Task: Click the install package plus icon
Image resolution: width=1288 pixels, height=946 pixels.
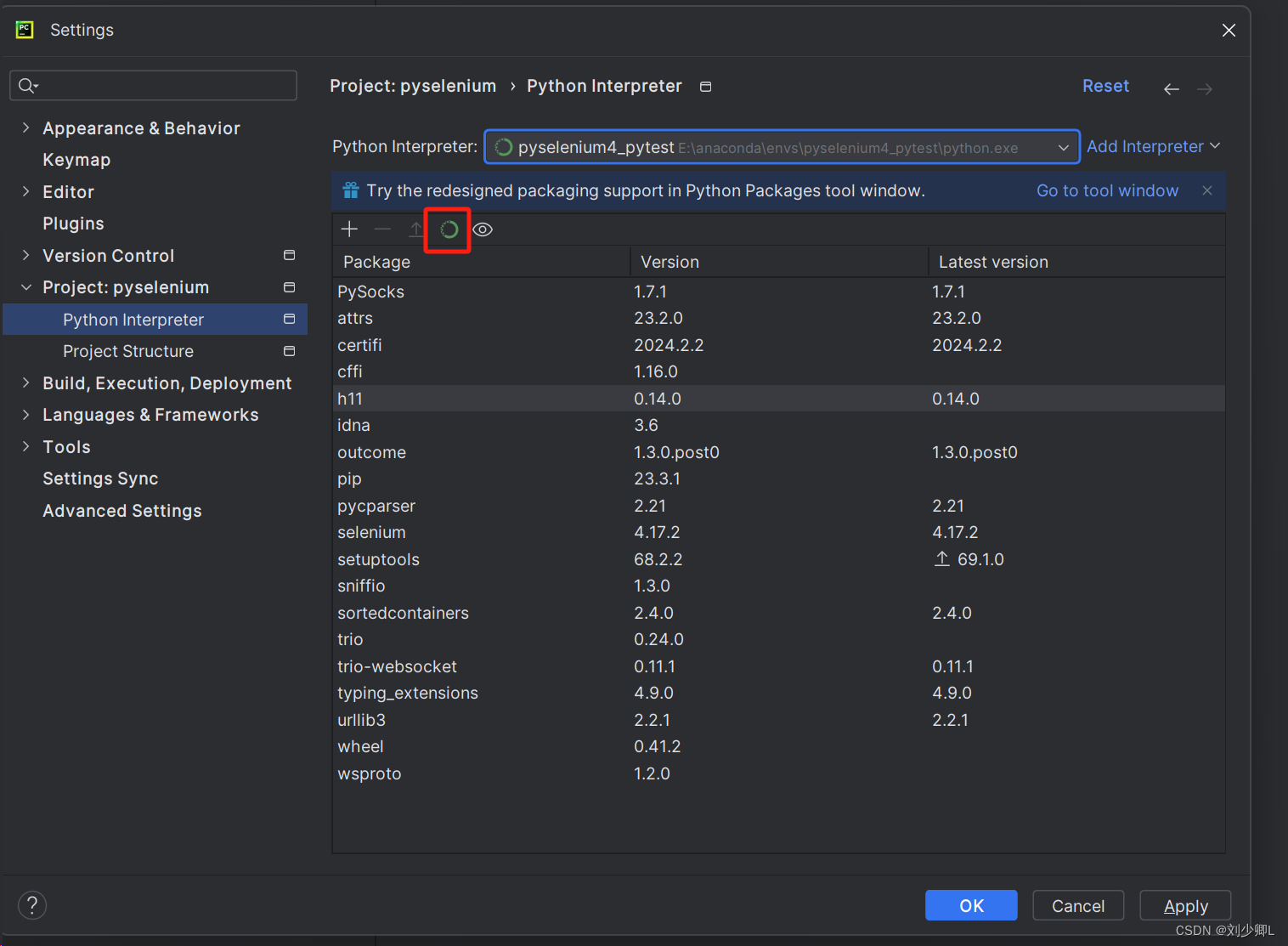Action: [349, 229]
